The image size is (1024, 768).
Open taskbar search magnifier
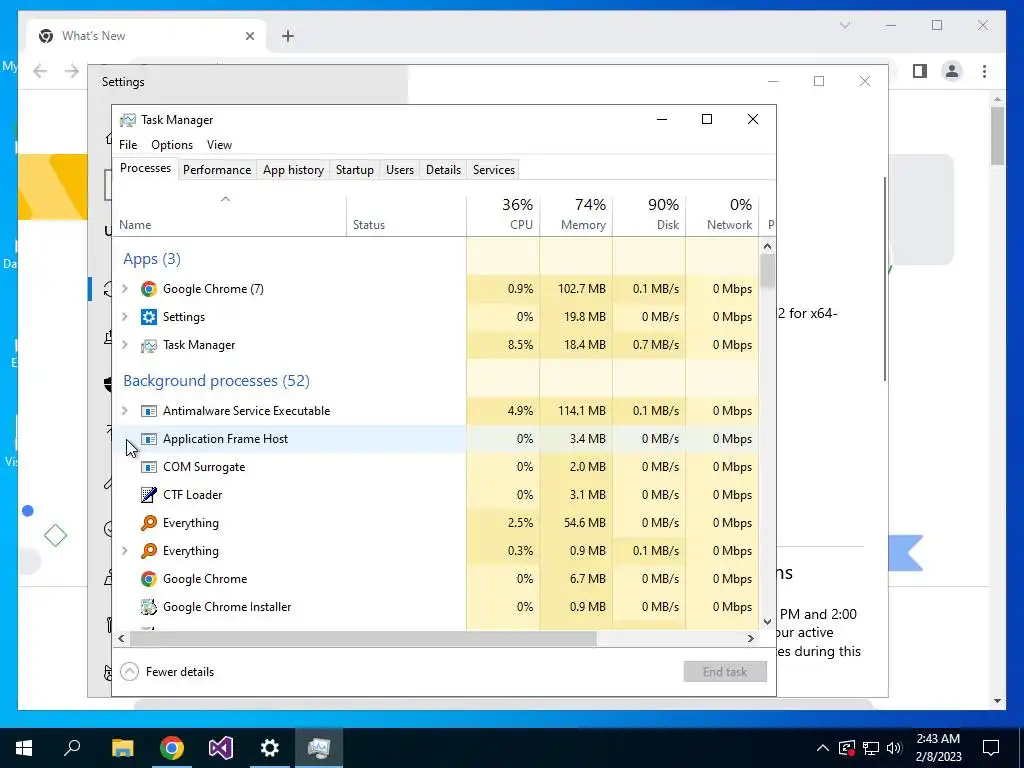pos(72,748)
